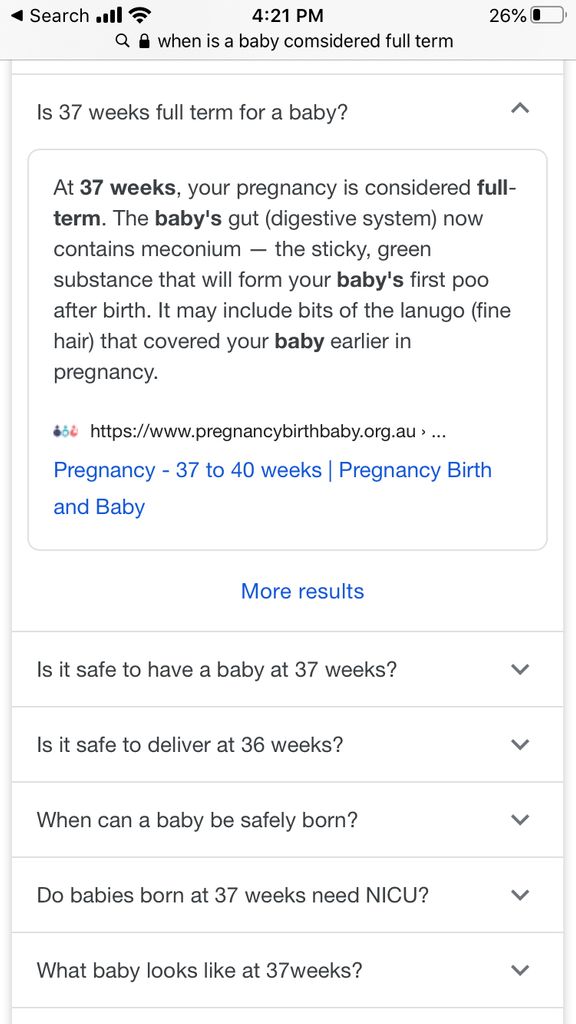
Task: Expand 'Is it safe to deliver at 36 weeks?'
Action: (519, 744)
